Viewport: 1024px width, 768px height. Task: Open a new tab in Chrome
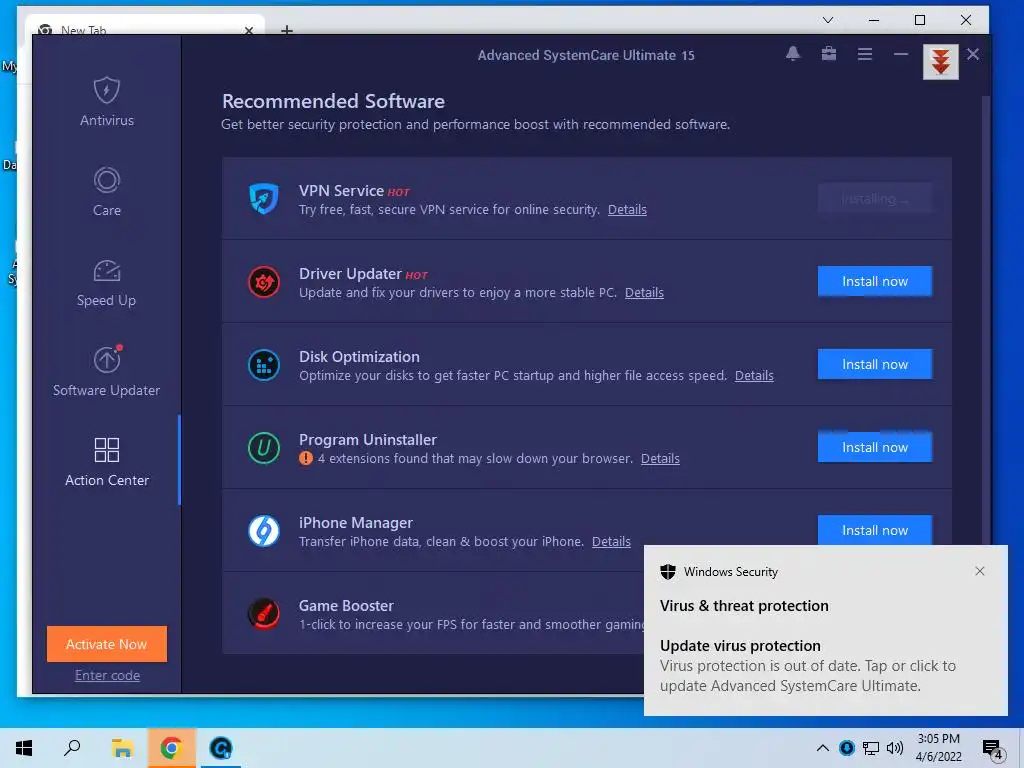(x=287, y=29)
